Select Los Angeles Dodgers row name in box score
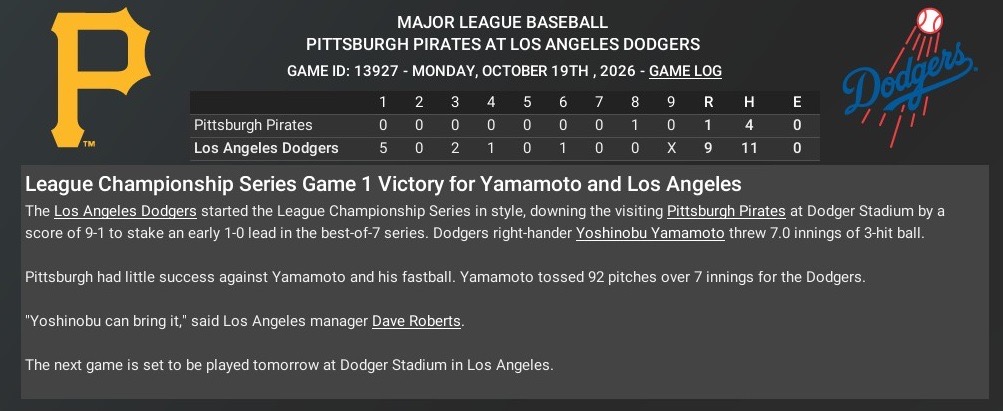This screenshot has height=411, width=1003. 266,148
